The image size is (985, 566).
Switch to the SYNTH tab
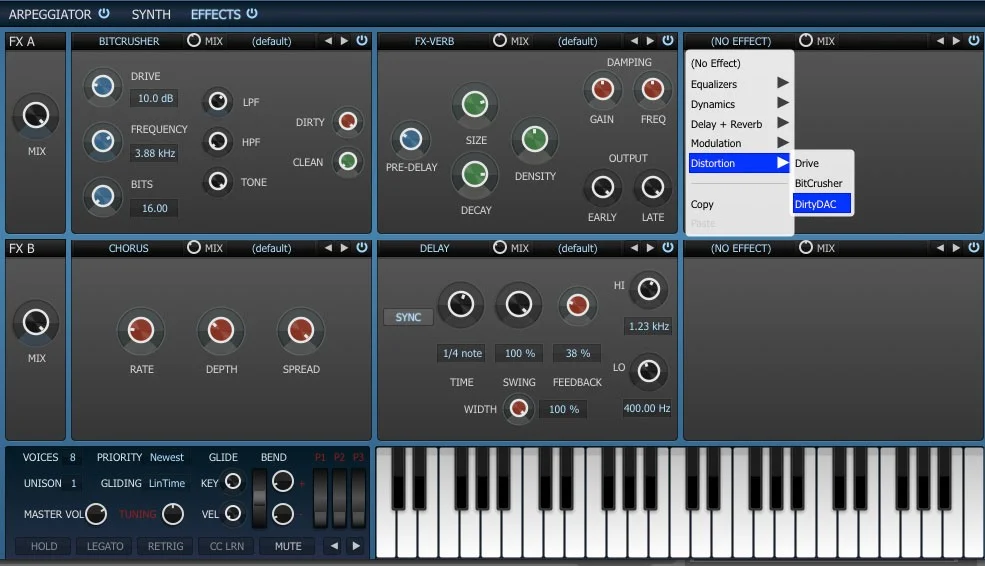tap(151, 14)
